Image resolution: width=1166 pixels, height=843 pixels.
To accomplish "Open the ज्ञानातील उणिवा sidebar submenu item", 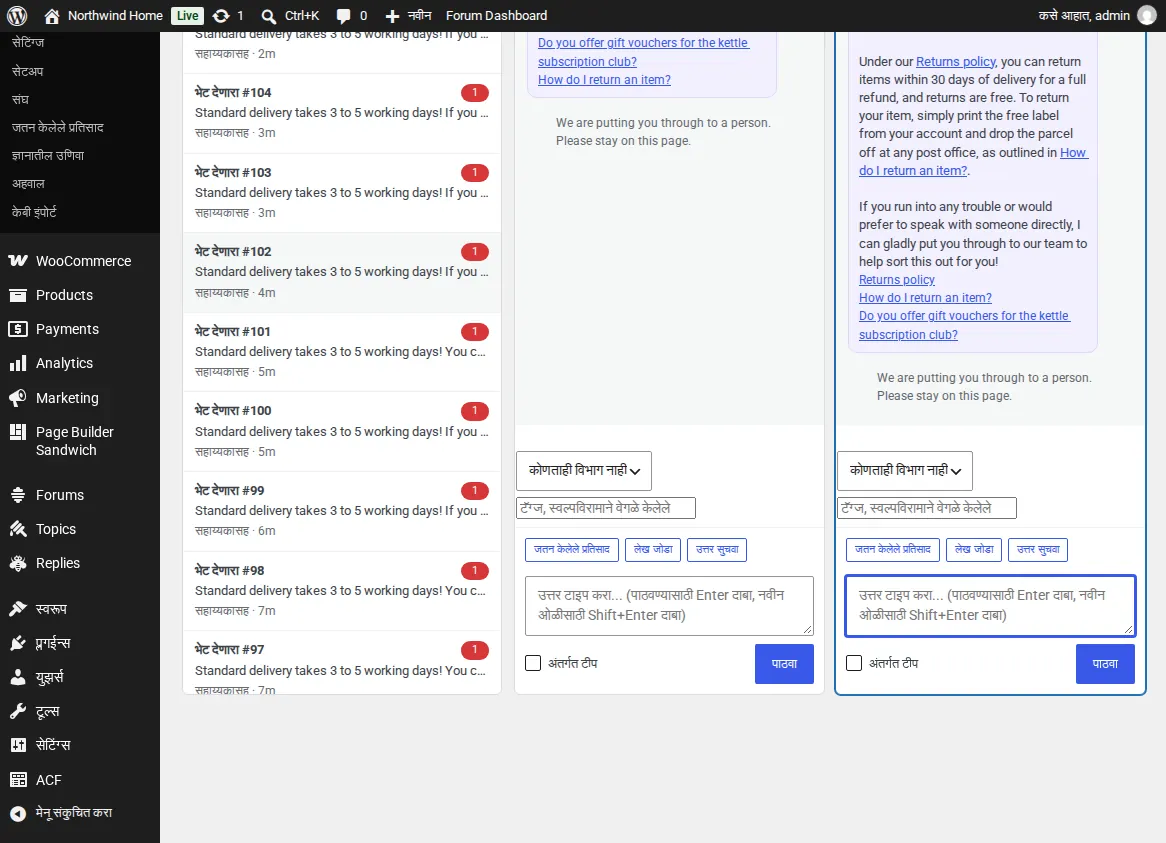I will tap(48, 155).
